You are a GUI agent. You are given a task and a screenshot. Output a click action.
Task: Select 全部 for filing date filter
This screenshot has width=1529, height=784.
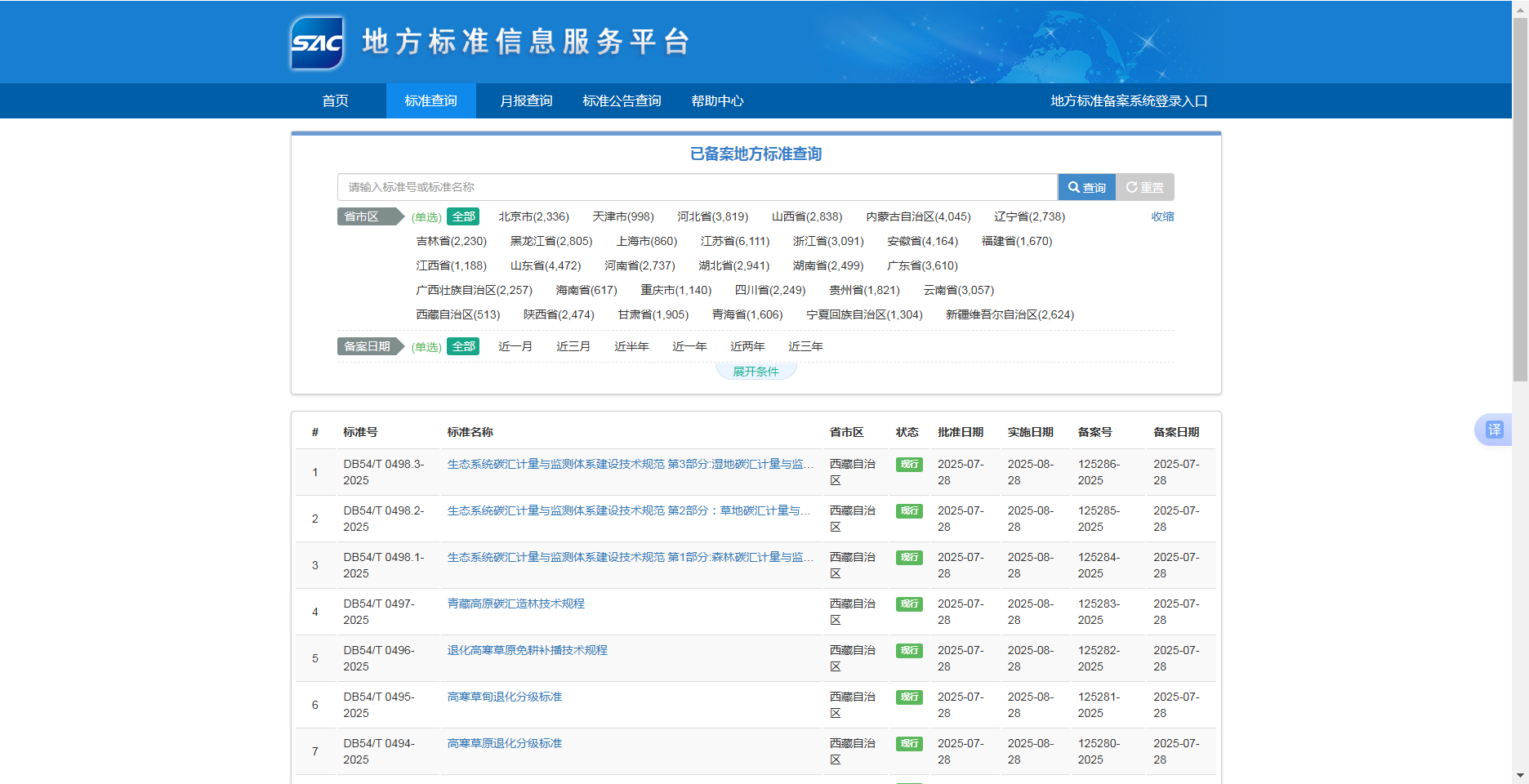pyautogui.click(x=463, y=346)
